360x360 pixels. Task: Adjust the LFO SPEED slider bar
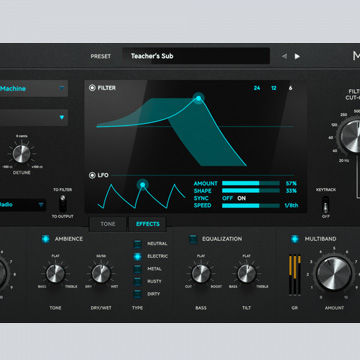(251, 206)
